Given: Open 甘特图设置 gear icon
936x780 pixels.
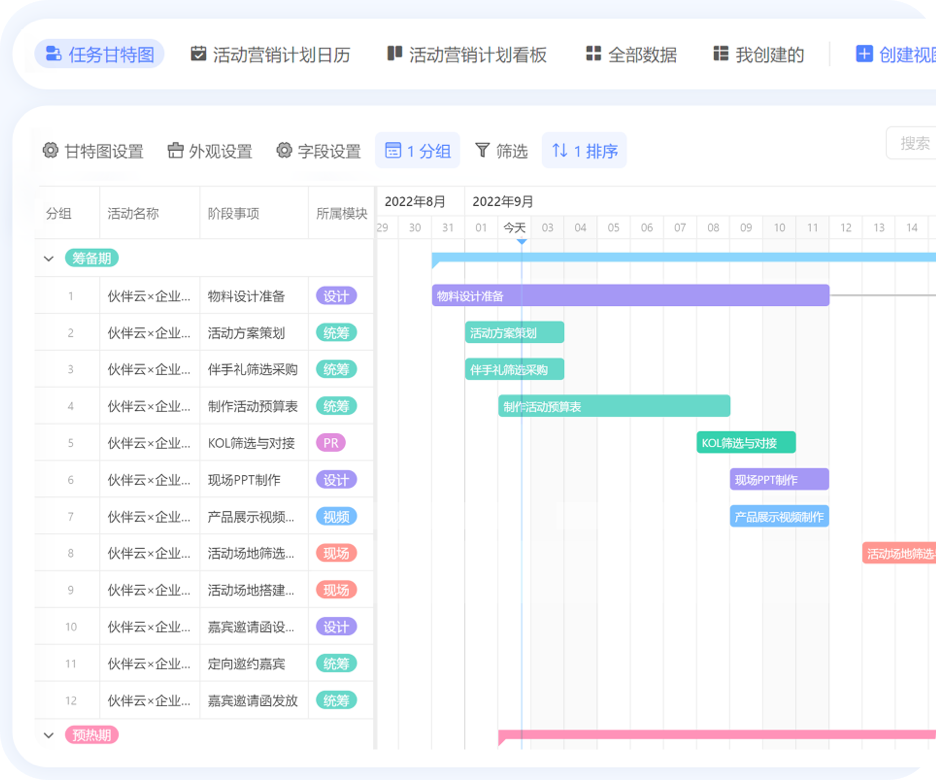Looking at the screenshot, I should pos(51,151).
